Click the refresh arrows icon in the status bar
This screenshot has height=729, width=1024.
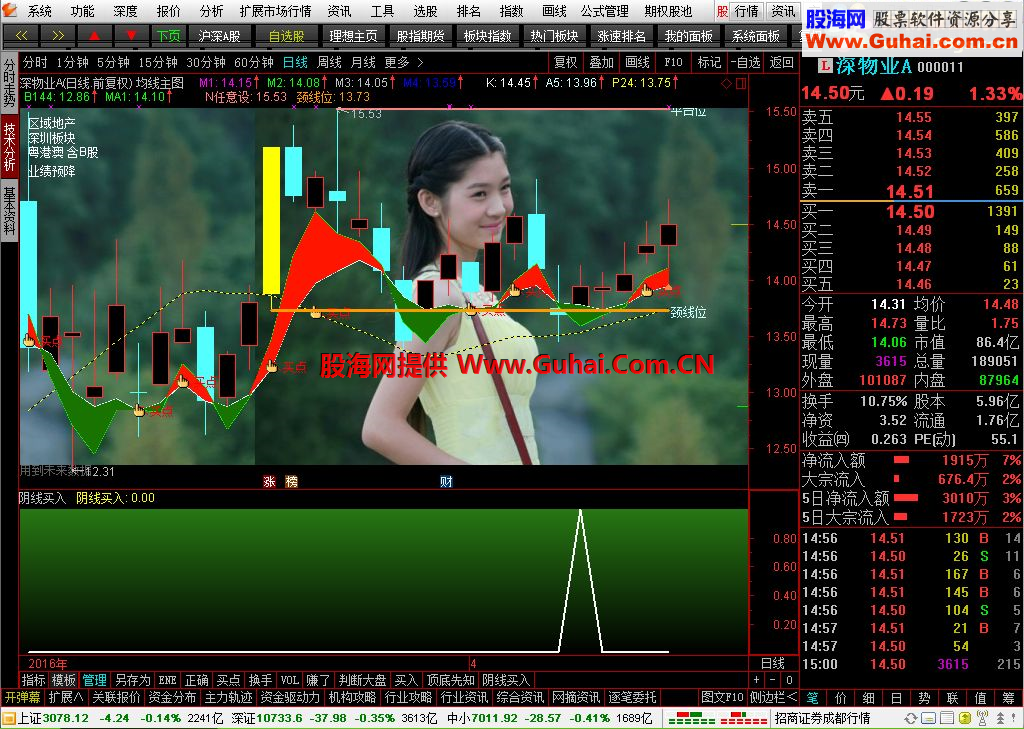pyautogui.click(x=910, y=719)
